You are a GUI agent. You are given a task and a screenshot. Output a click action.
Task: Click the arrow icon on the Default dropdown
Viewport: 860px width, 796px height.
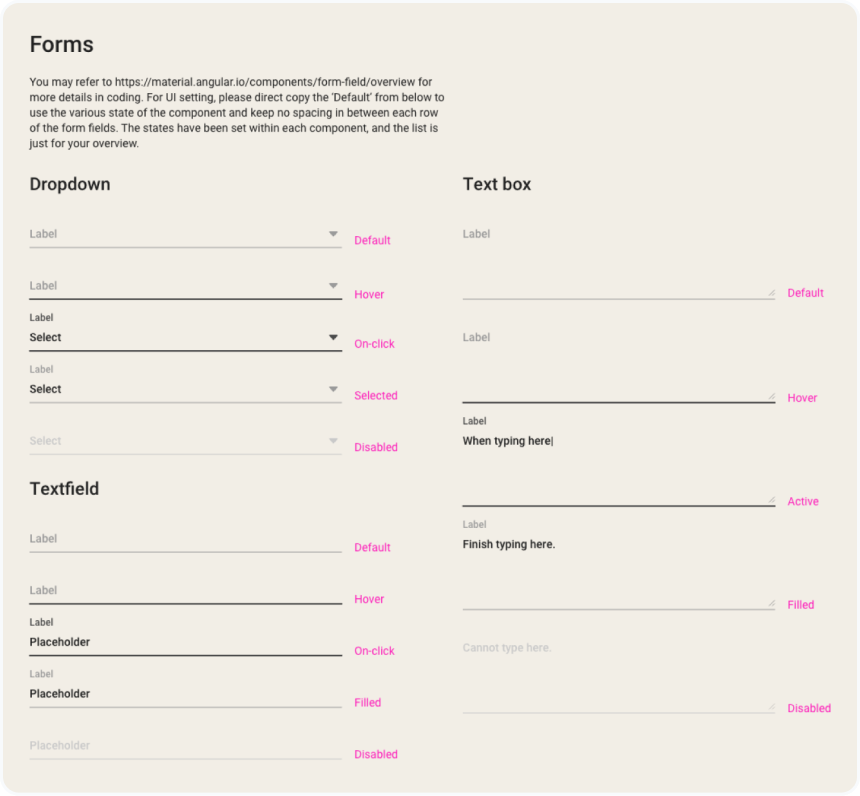334,234
